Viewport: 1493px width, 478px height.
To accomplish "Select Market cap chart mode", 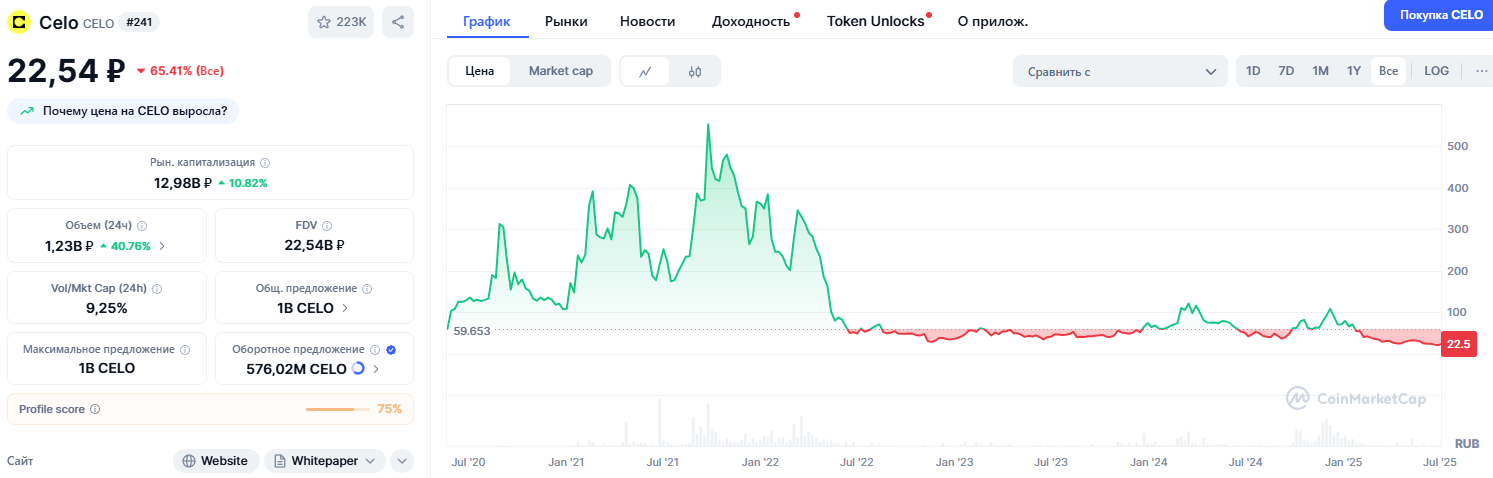I will click(560, 71).
